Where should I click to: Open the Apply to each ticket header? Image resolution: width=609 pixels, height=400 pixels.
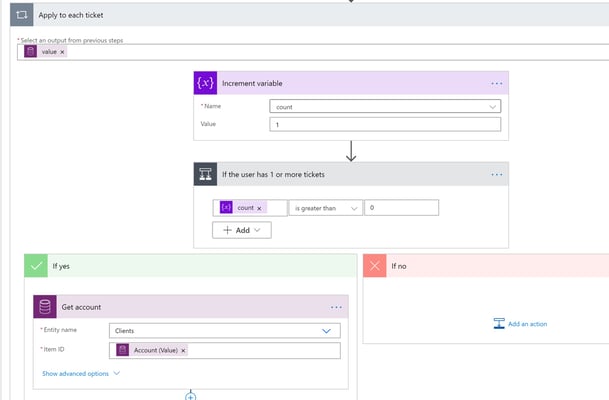tap(310, 15)
